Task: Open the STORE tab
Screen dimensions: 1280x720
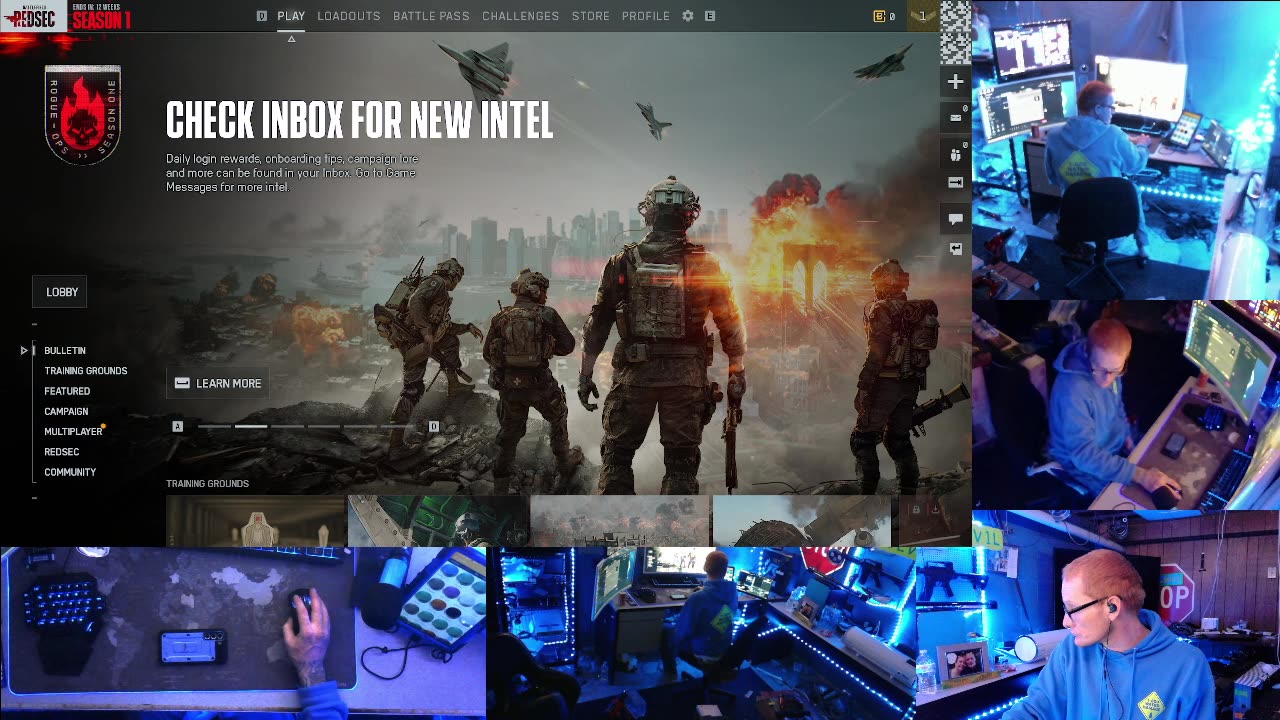Action: [591, 16]
